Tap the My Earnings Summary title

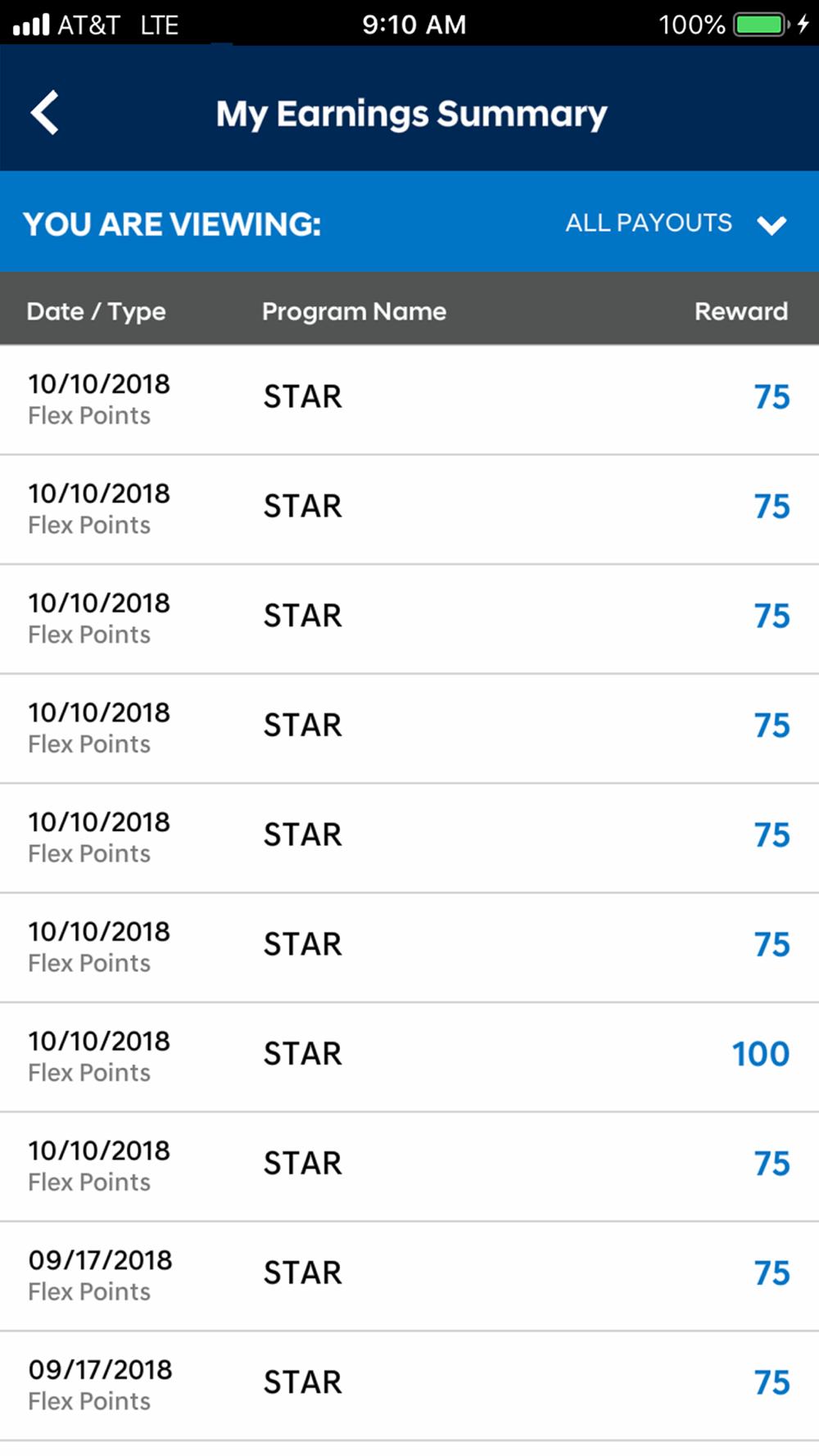pyautogui.click(x=411, y=114)
